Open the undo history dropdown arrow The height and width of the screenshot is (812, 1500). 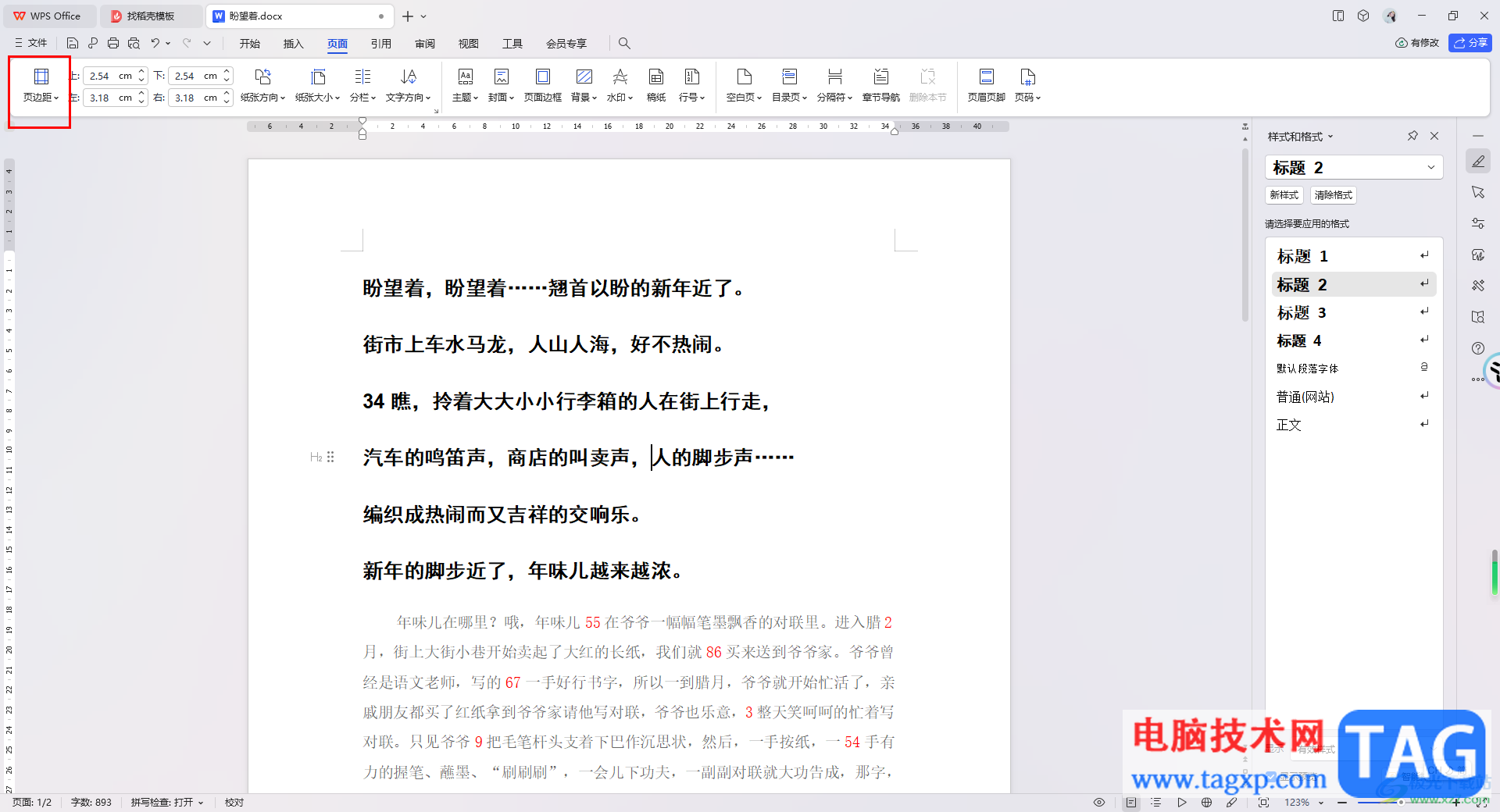coord(168,43)
